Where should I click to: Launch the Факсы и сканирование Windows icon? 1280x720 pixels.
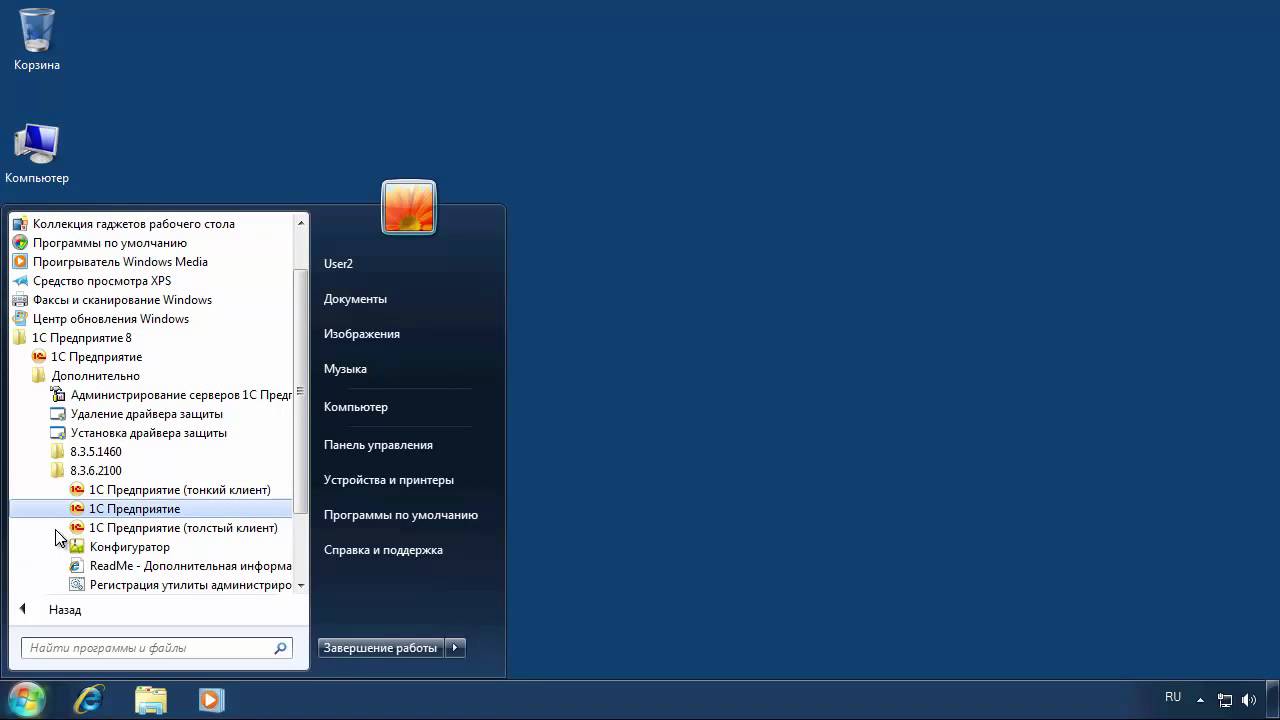click(x=20, y=300)
